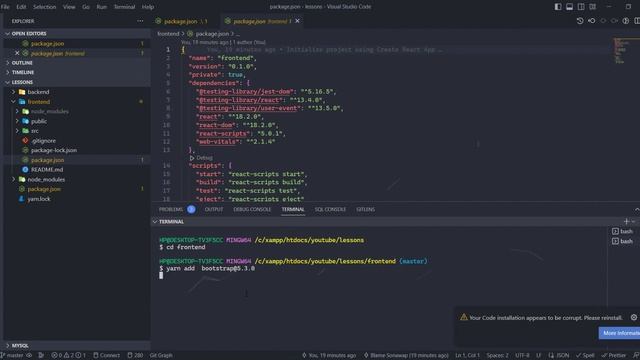Switch to SQL Console tab

coord(330,209)
